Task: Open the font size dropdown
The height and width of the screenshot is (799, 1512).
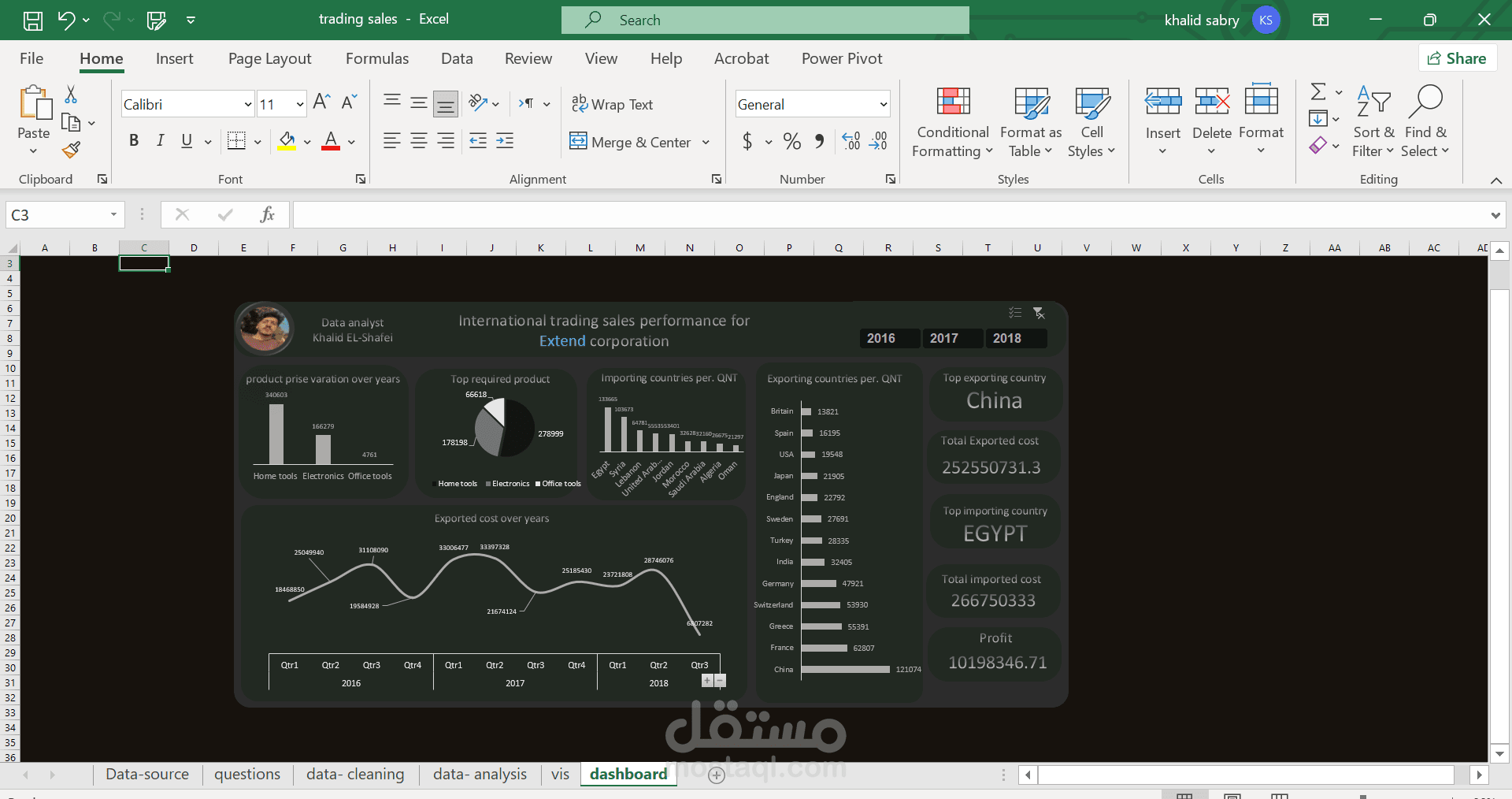Action: 300,104
